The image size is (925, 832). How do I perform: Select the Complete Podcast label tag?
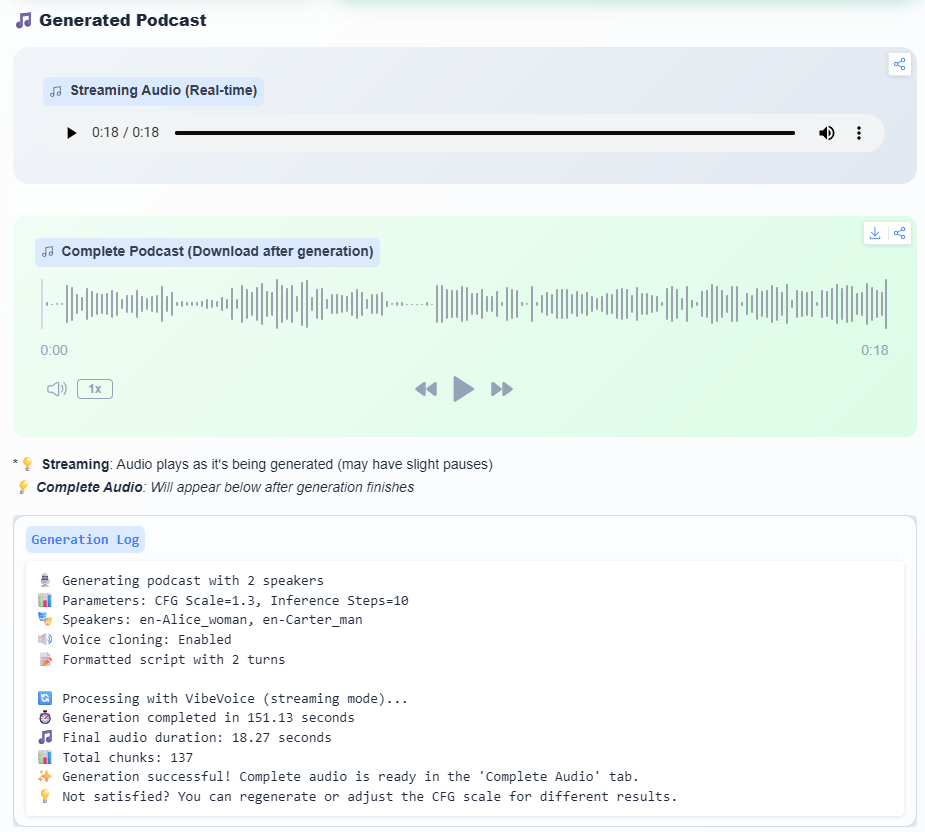point(207,252)
